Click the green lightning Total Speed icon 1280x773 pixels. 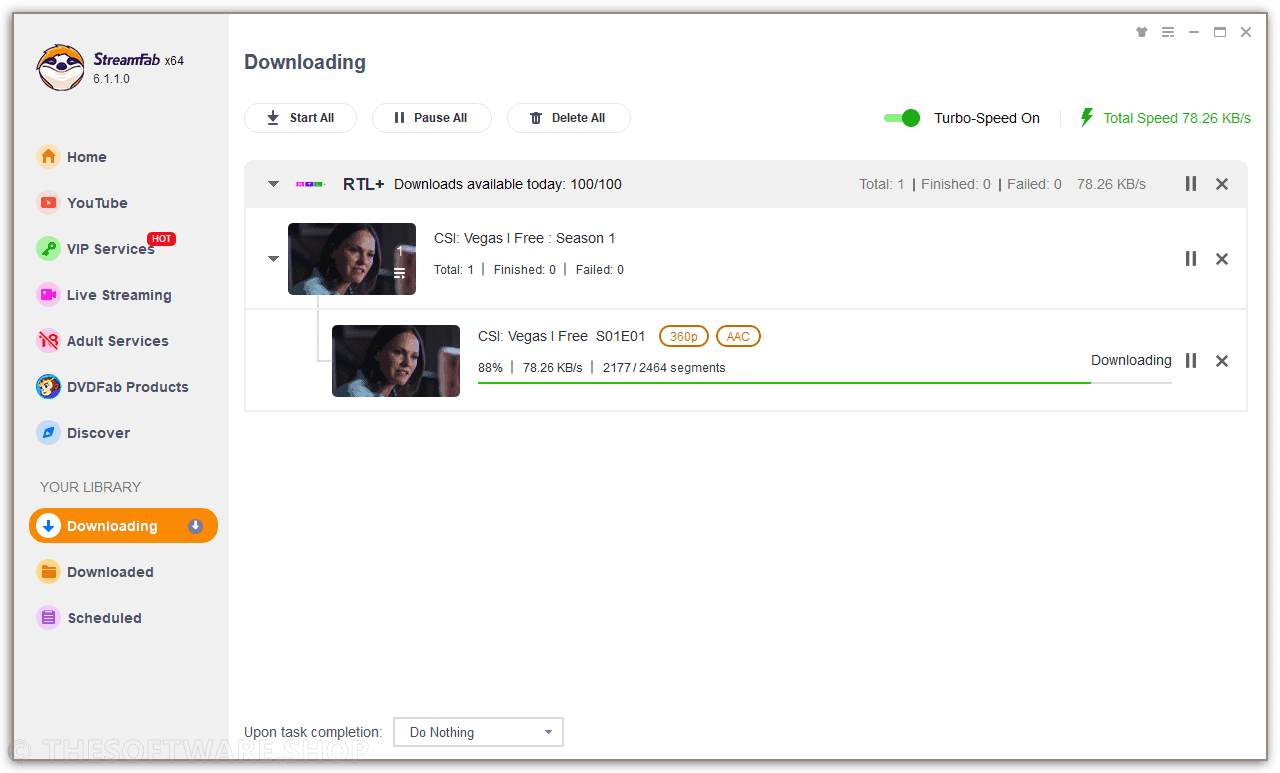[x=1087, y=118]
